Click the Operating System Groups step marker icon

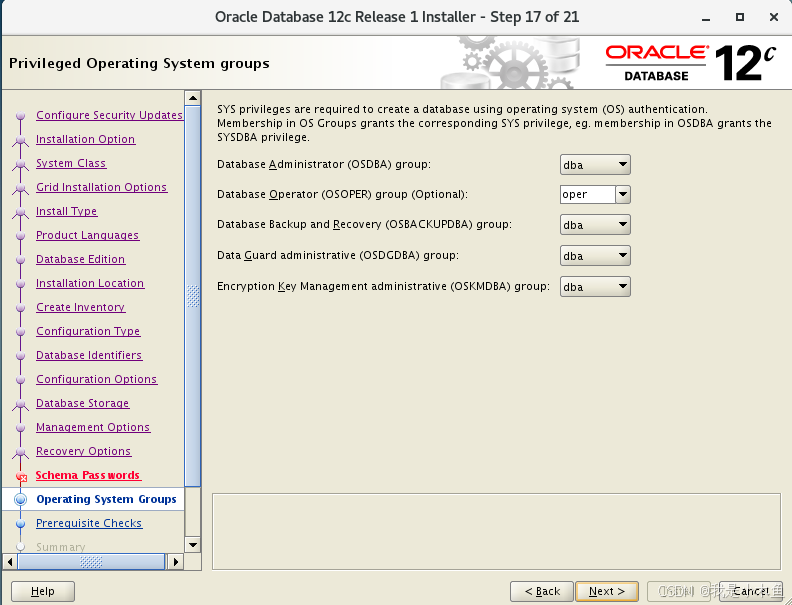pyautogui.click(x=20, y=499)
